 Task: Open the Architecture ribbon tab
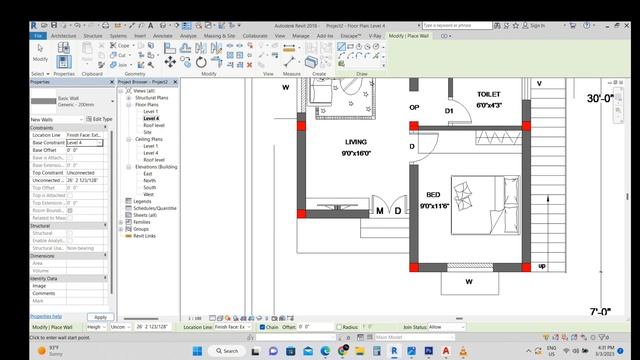tap(63, 36)
